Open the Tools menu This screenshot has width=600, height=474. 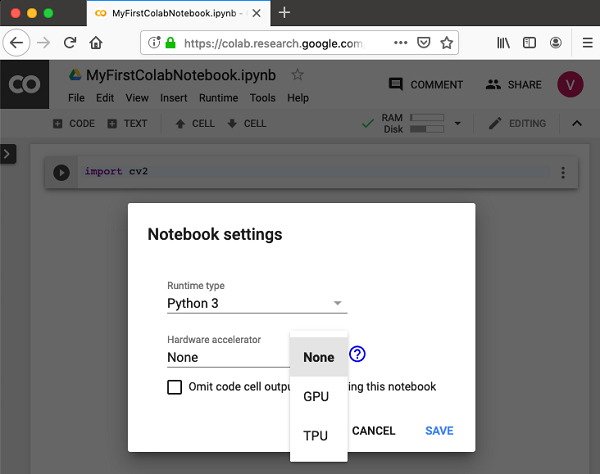click(x=262, y=98)
